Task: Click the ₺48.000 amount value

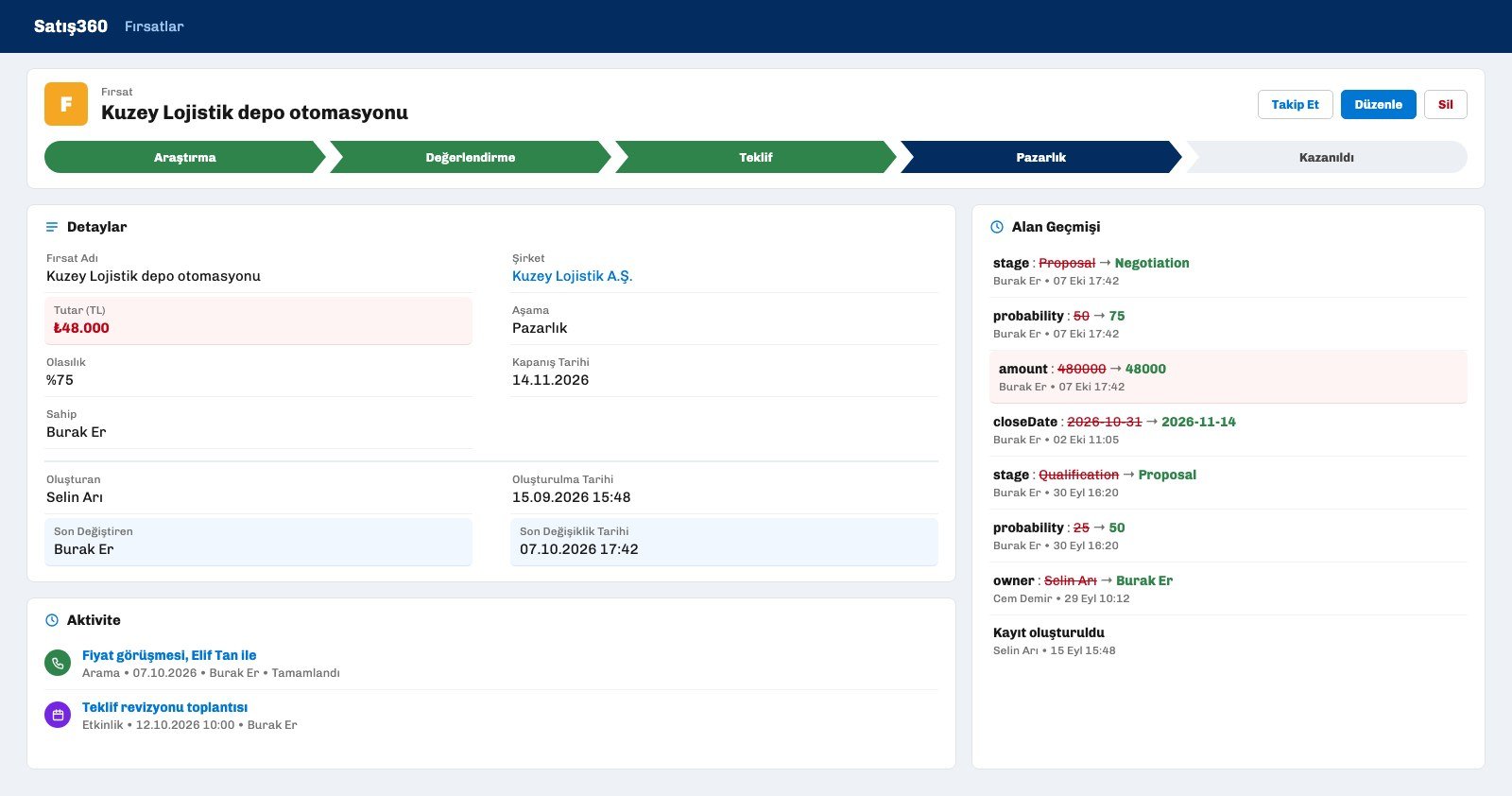Action: click(x=81, y=328)
